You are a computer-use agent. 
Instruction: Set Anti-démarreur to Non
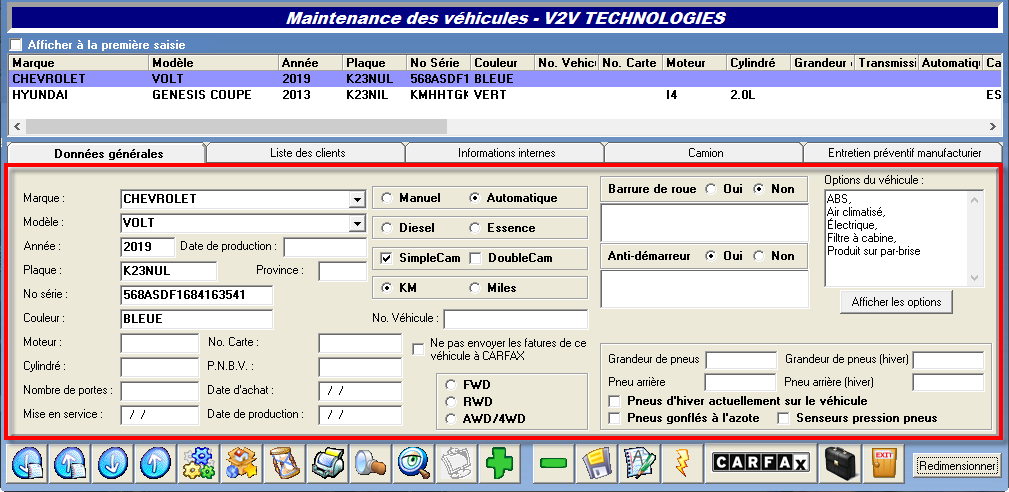(759, 256)
